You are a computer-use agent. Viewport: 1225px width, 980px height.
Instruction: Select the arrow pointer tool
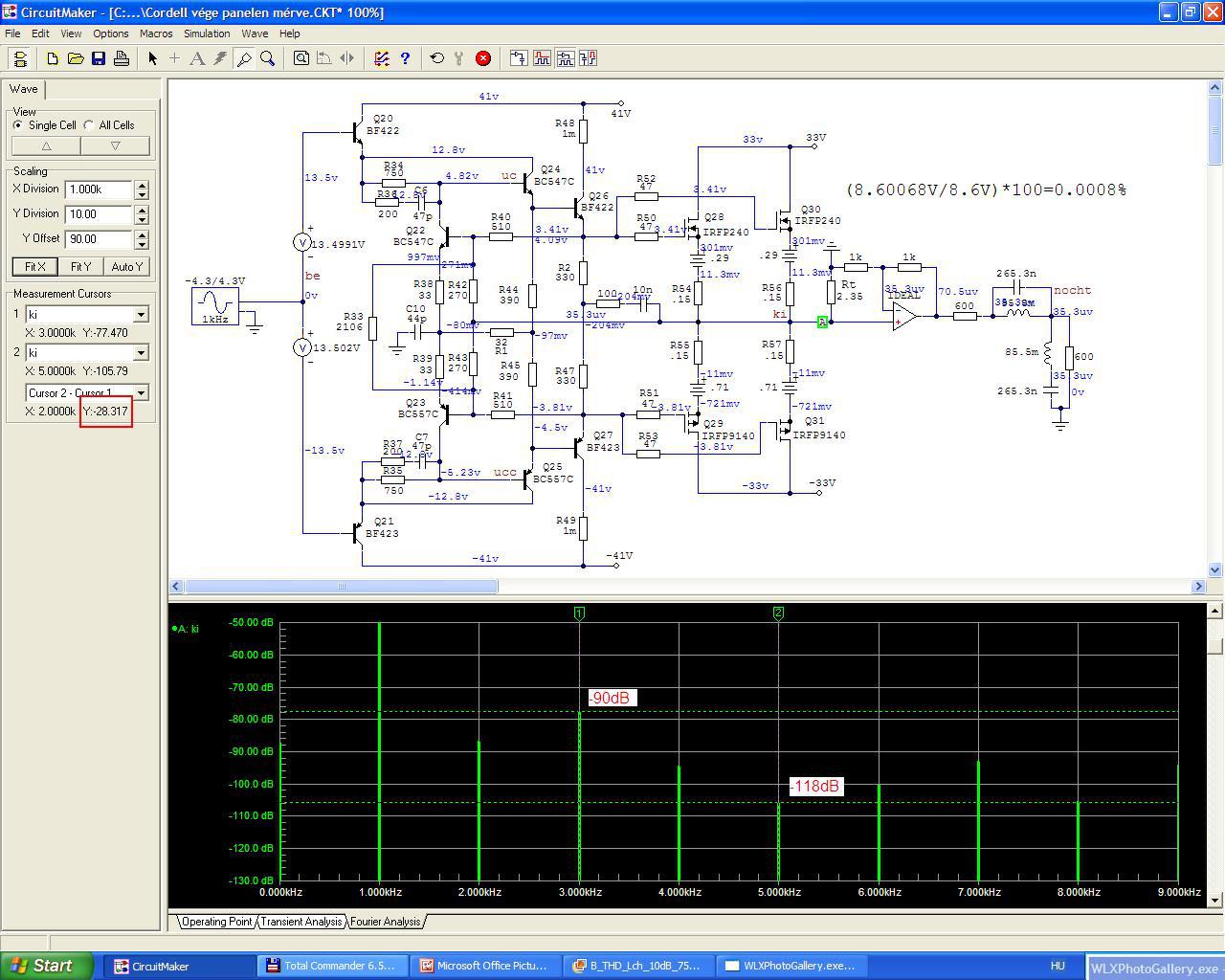152,58
